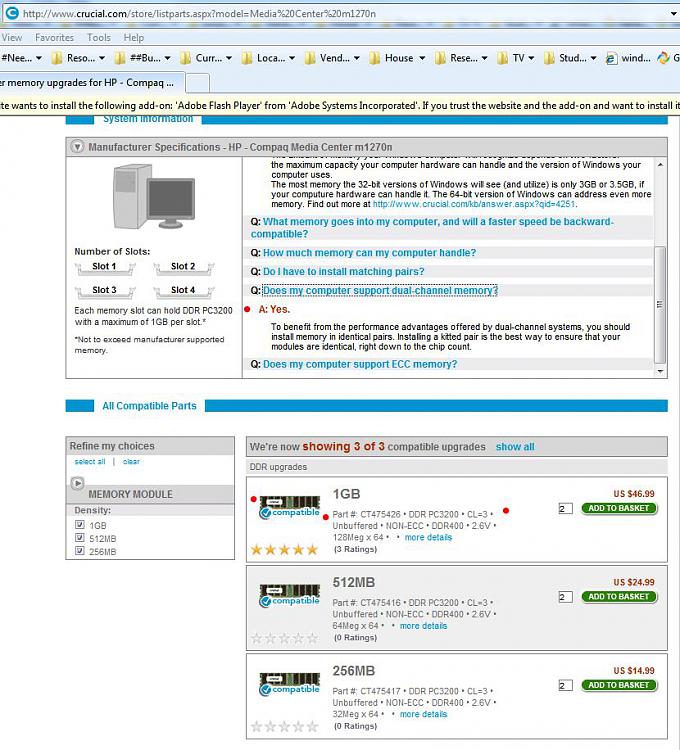The image size is (680, 750).
Task: Open the Help menu
Action: point(133,37)
